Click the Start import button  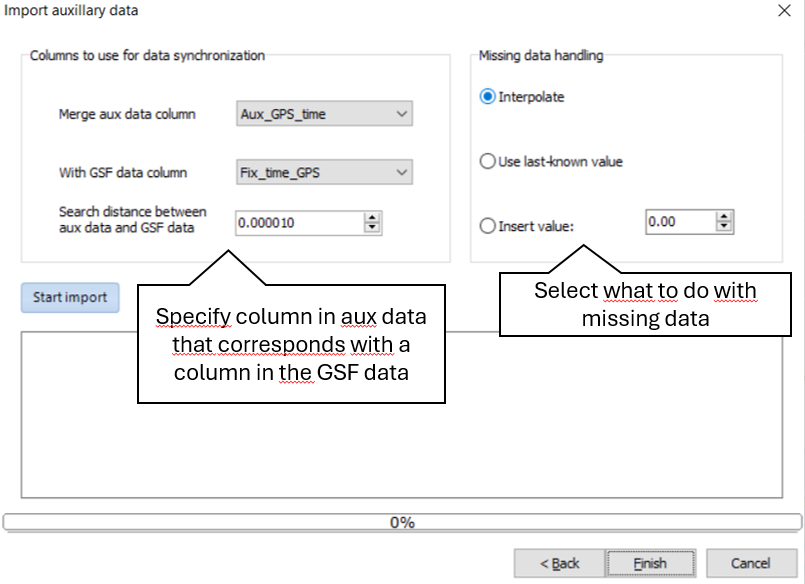(x=69, y=297)
